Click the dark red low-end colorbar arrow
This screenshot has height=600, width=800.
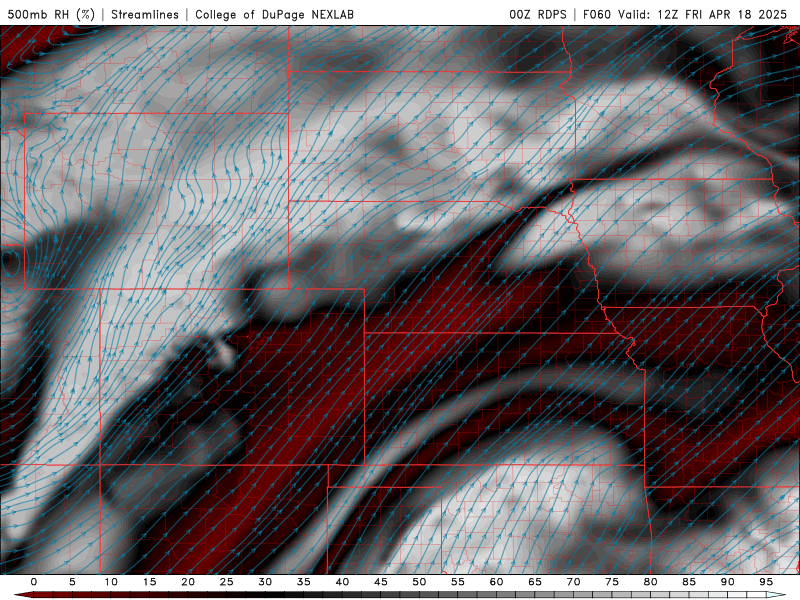[23, 595]
